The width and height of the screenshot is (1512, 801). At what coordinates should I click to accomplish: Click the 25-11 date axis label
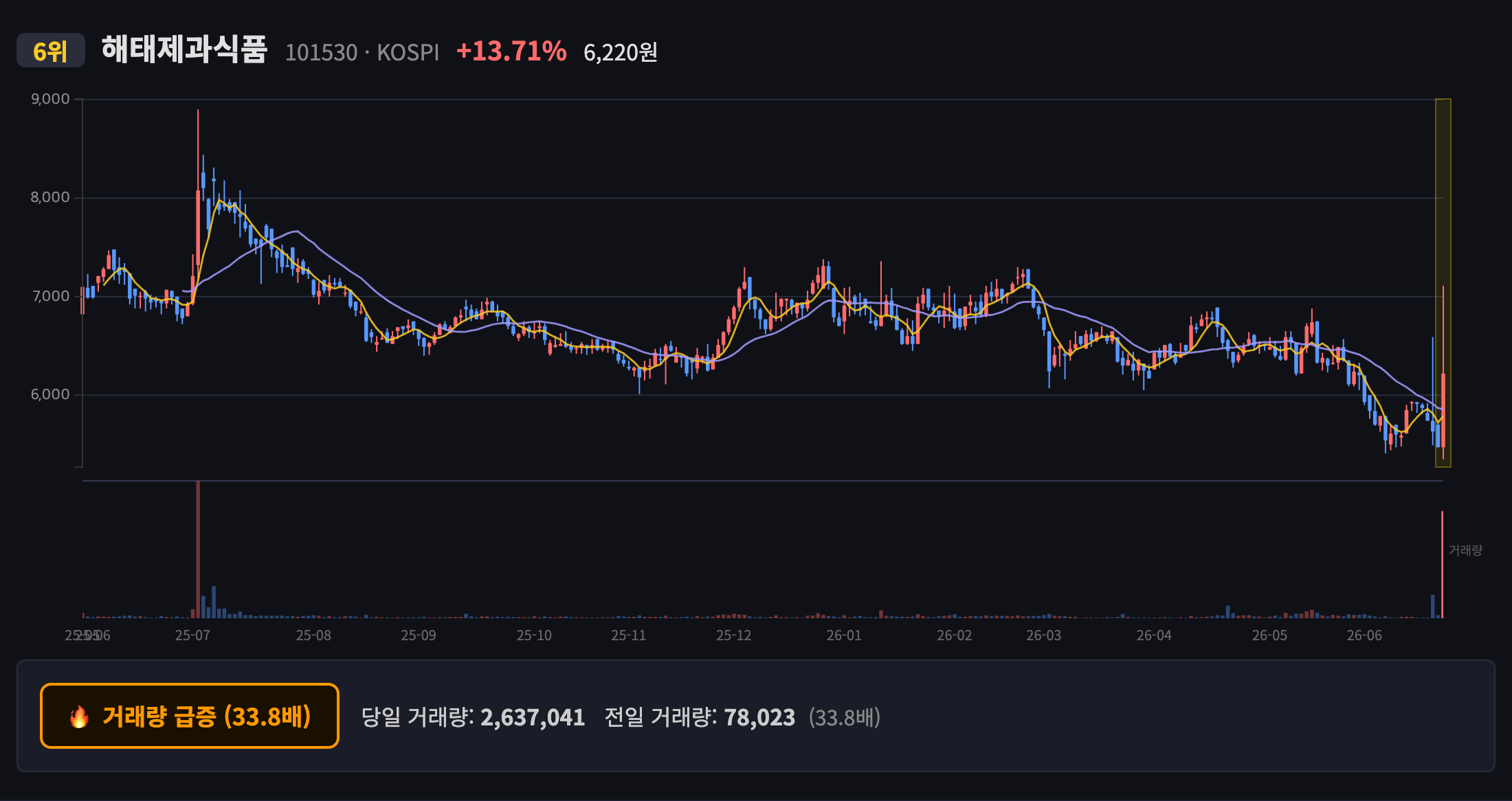[x=629, y=635]
